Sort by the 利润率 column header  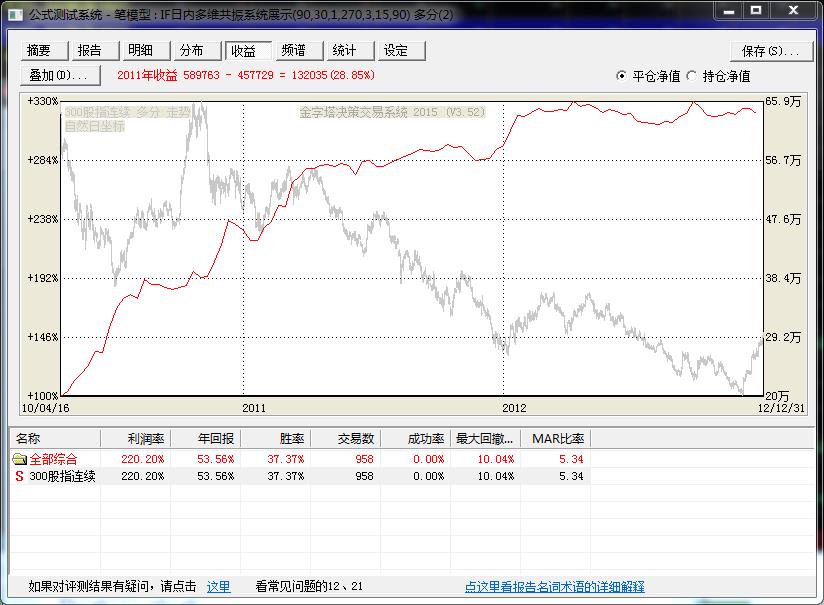click(136, 438)
